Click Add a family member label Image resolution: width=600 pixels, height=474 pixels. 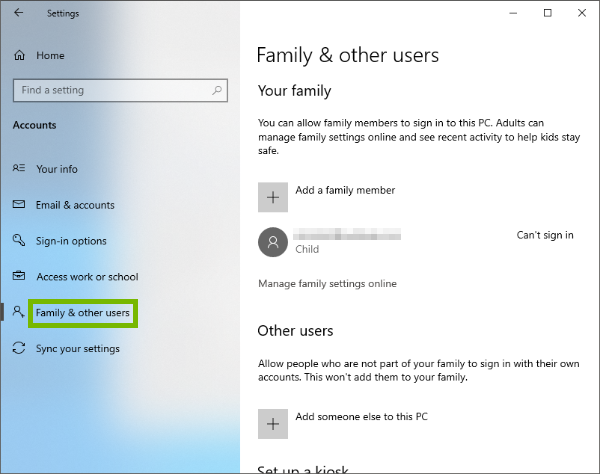(x=345, y=190)
